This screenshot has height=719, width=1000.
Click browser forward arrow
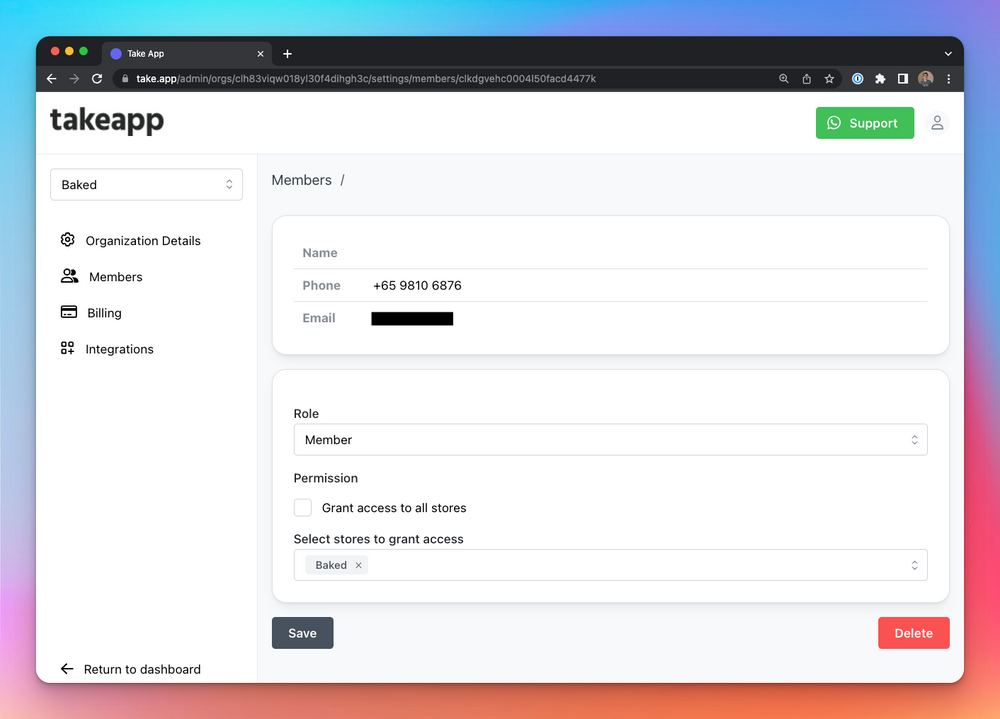click(x=74, y=78)
